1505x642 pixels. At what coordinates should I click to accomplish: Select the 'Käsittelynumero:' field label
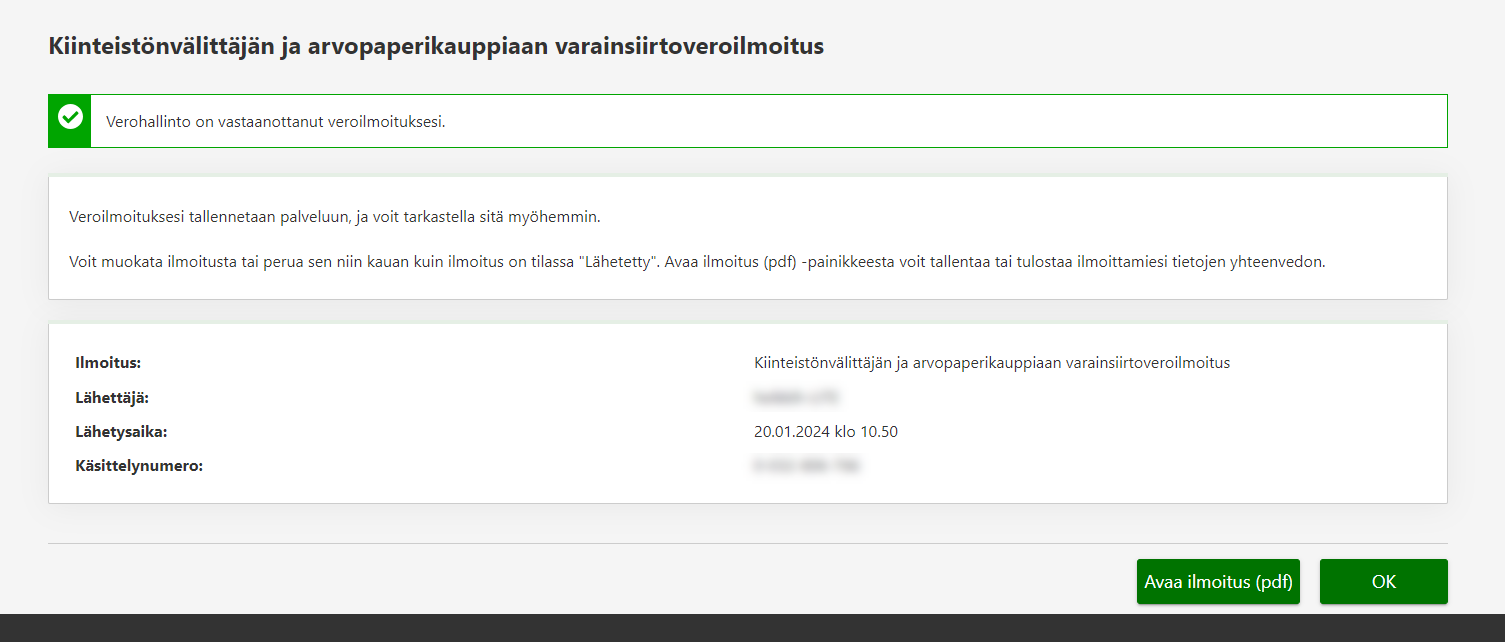[x=139, y=466]
